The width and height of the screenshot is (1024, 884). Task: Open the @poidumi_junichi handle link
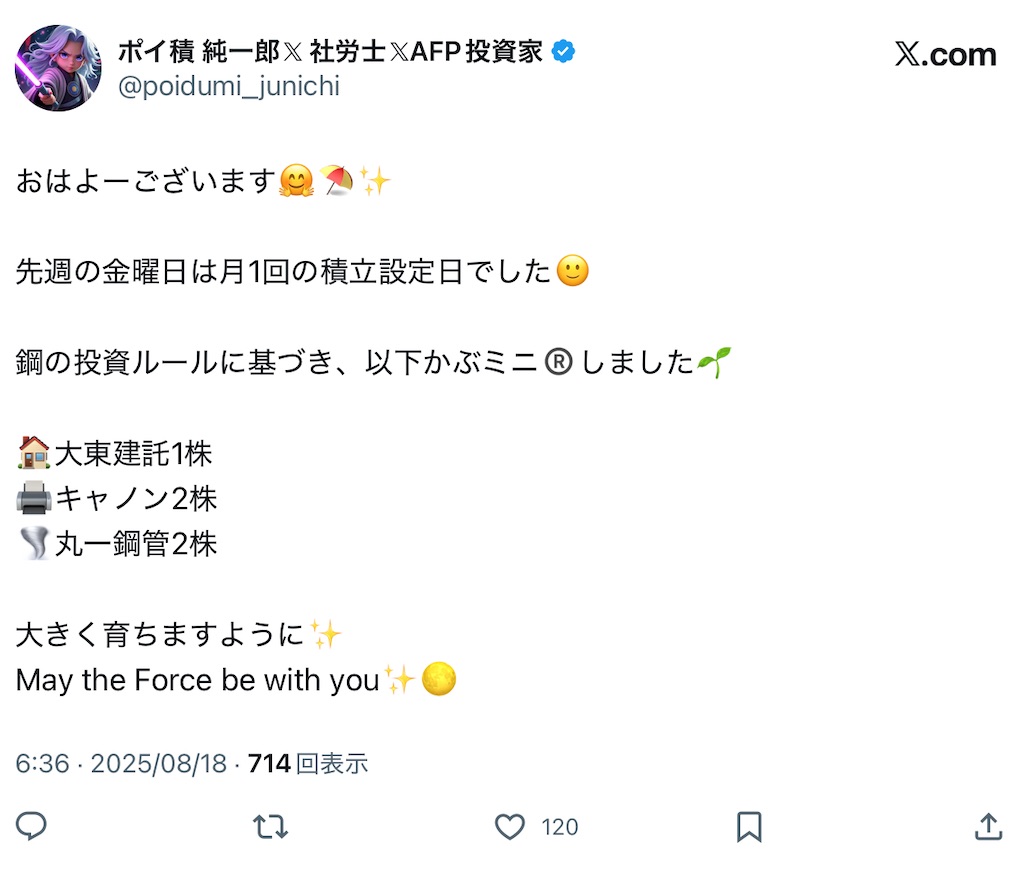pyautogui.click(x=229, y=87)
